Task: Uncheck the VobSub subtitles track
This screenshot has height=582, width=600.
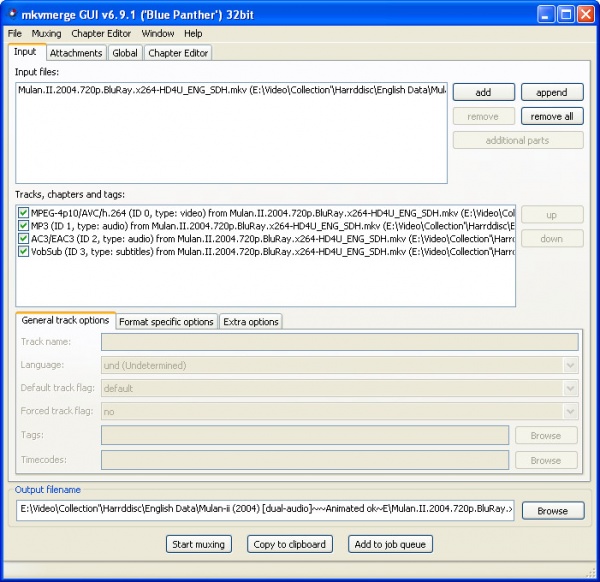Action: (x=23, y=252)
